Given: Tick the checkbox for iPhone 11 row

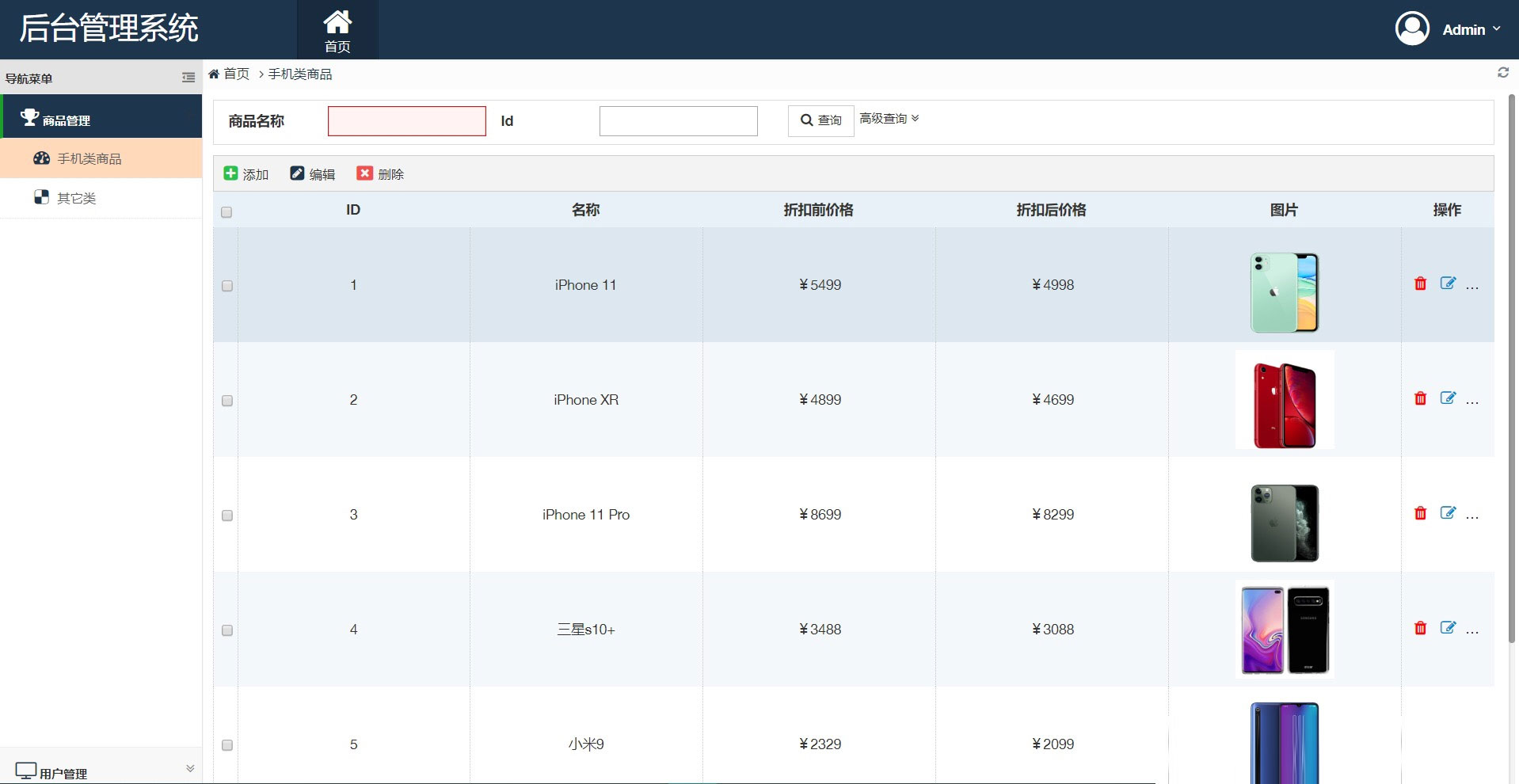Looking at the screenshot, I should tap(227, 286).
